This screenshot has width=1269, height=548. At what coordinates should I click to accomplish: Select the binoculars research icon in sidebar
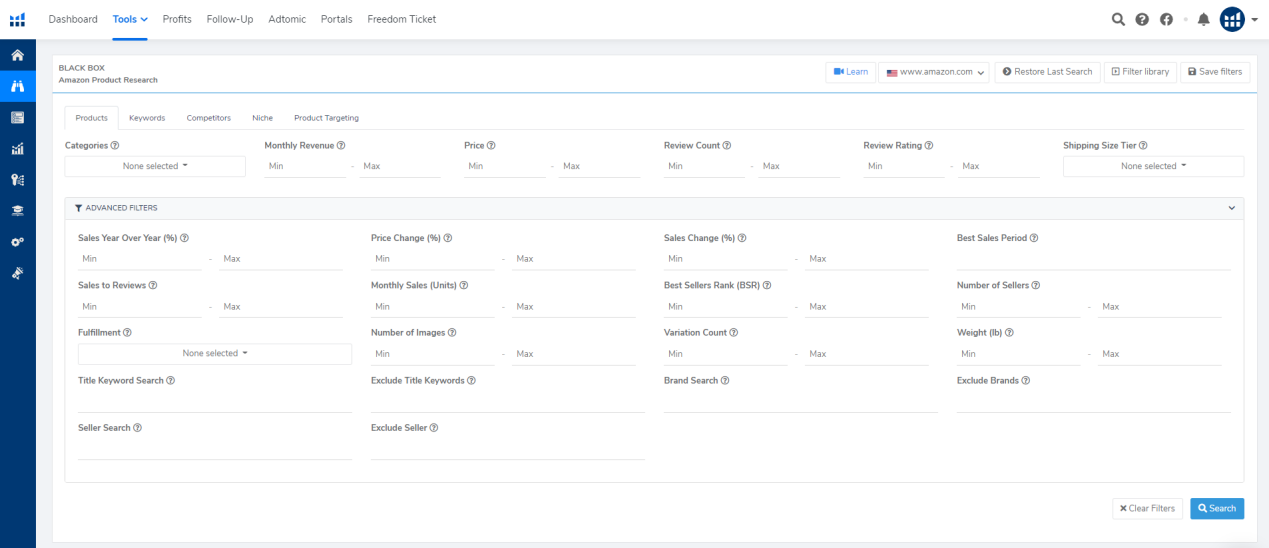[x=17, y=86]
